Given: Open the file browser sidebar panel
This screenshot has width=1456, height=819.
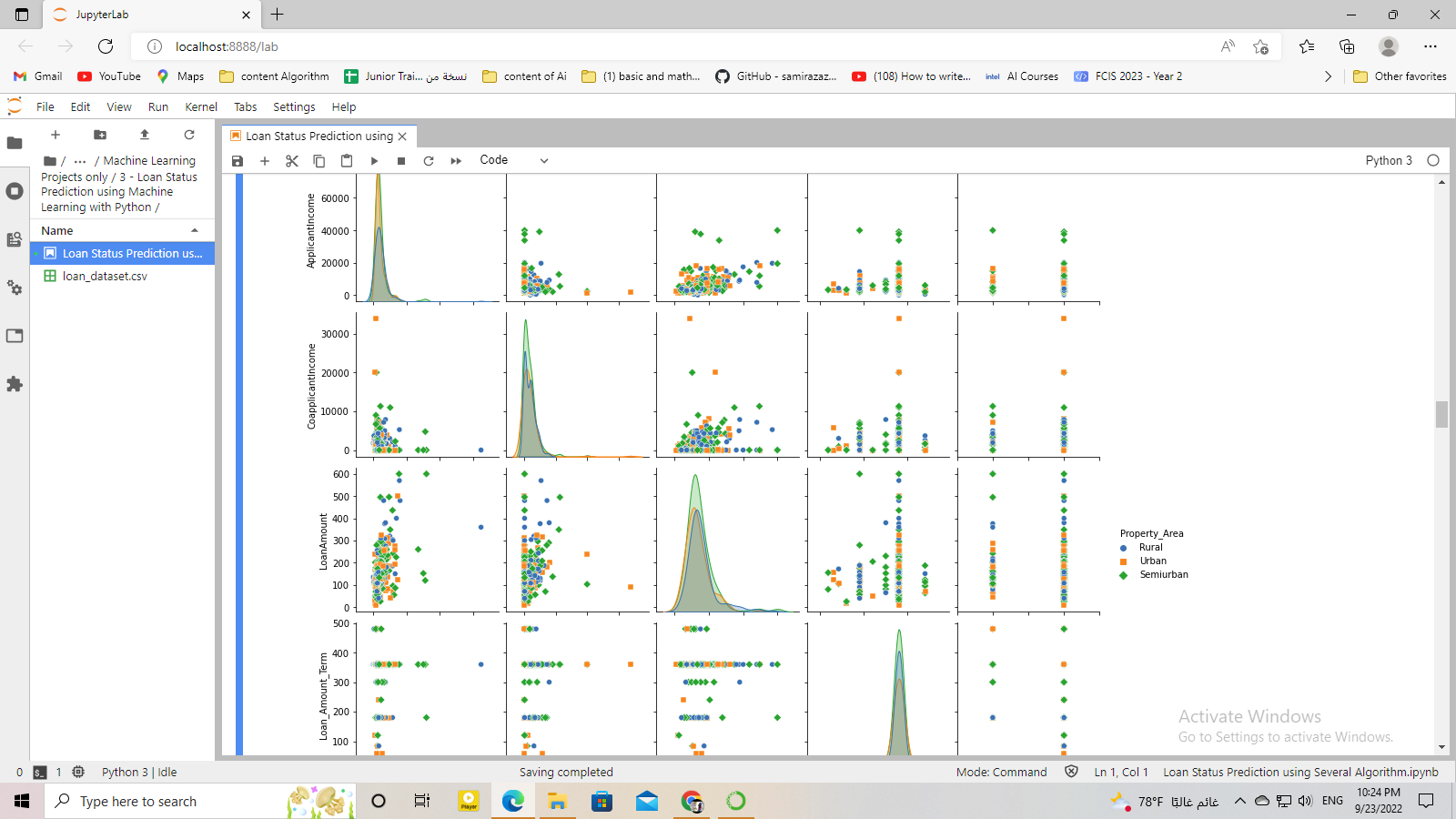Looking at the screenshot, I should click(x=14, y=141).
